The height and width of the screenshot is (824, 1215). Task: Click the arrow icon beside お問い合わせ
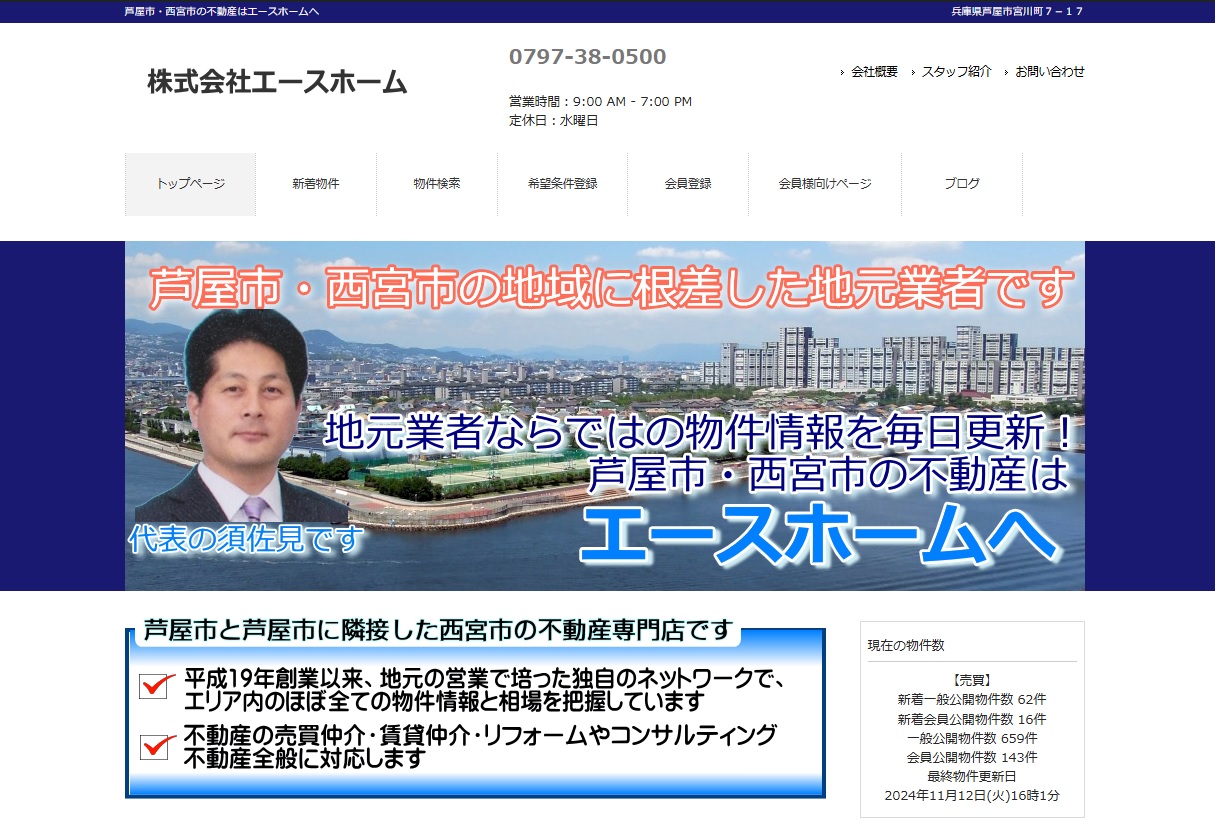tap(1006, 72)
